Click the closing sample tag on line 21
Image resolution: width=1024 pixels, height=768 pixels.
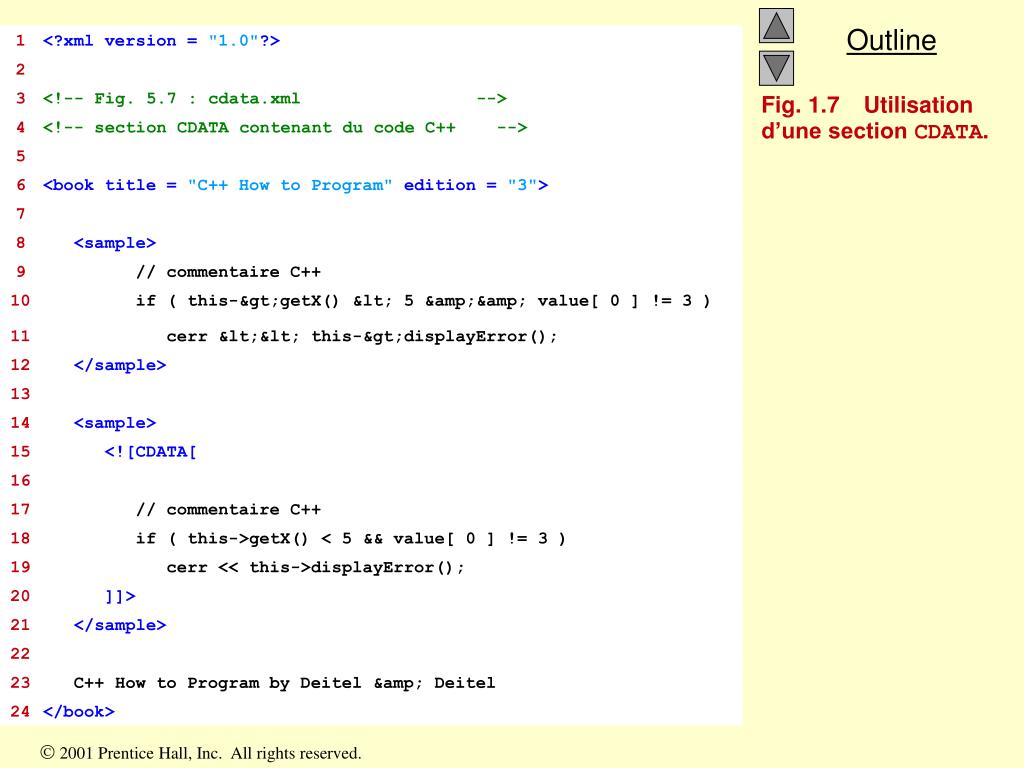click(120, 625)
